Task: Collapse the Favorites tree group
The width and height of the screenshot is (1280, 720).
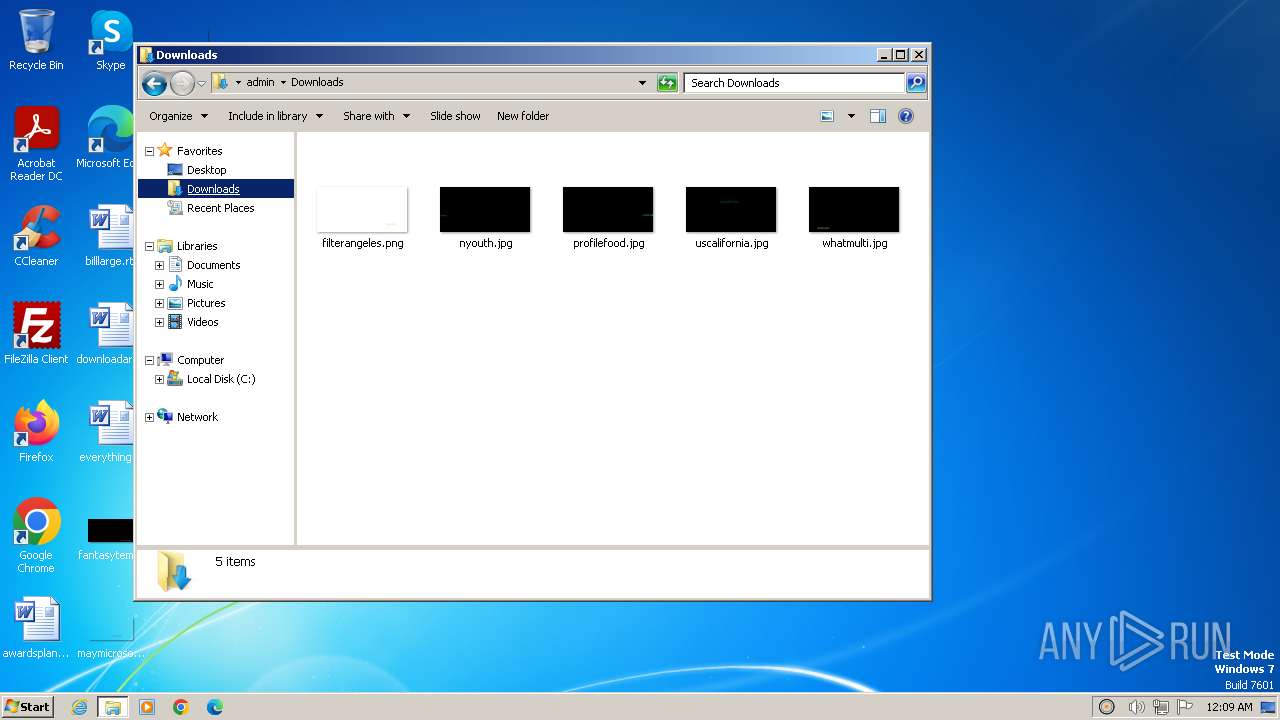Action: click(x=150, y=151)
